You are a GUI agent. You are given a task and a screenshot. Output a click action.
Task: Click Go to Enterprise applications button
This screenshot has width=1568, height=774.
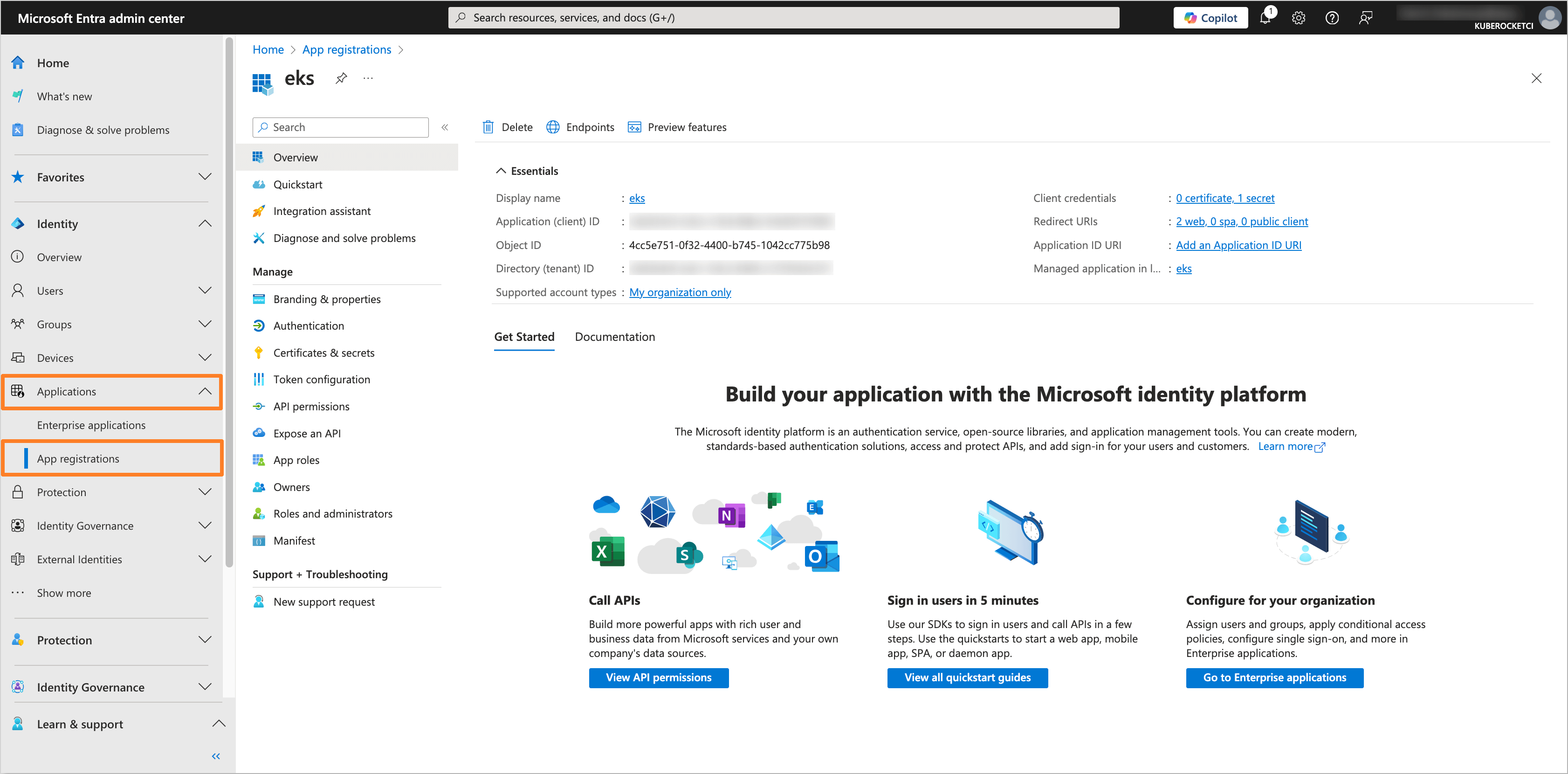pos(1275,678)
